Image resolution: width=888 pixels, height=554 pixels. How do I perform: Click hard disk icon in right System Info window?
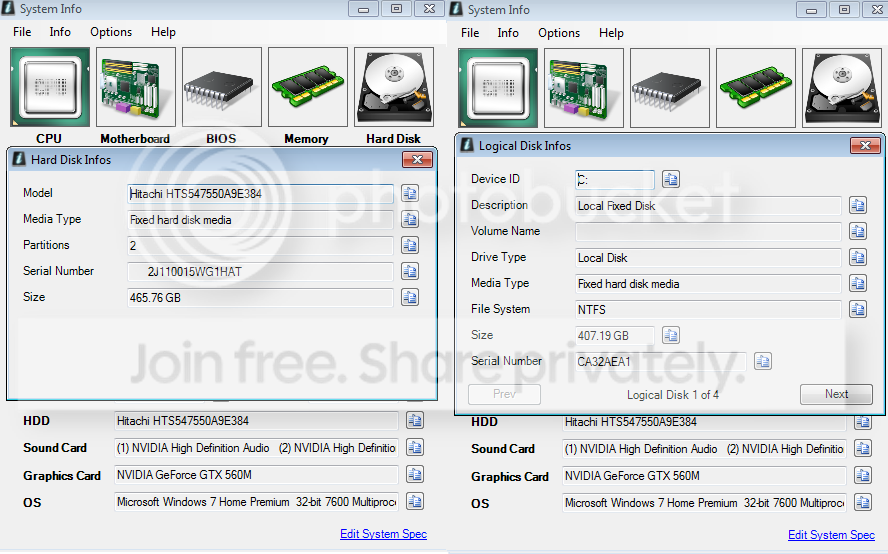[x=842, y=88]
